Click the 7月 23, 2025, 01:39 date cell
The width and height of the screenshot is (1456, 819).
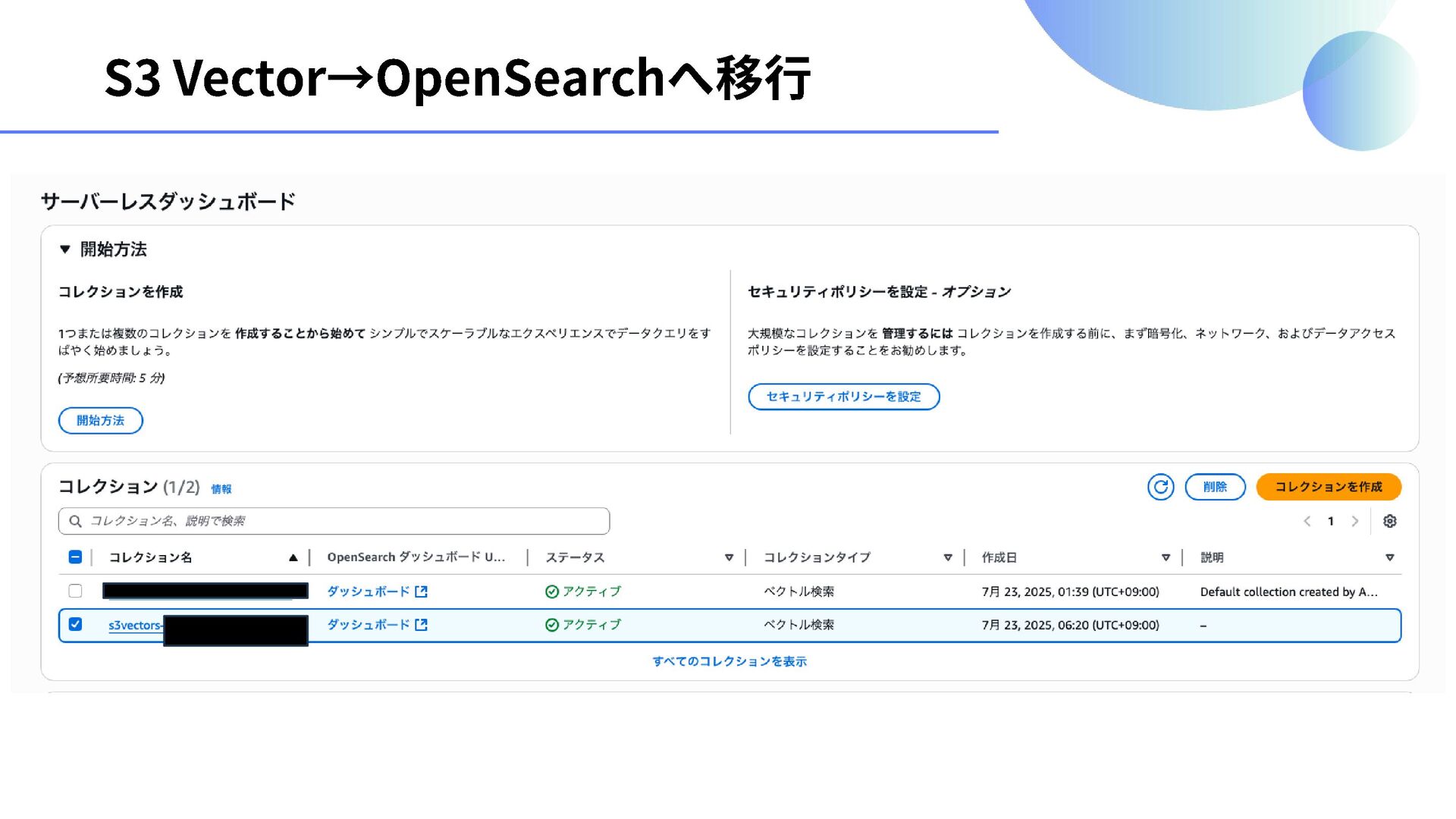[1070, 591]
